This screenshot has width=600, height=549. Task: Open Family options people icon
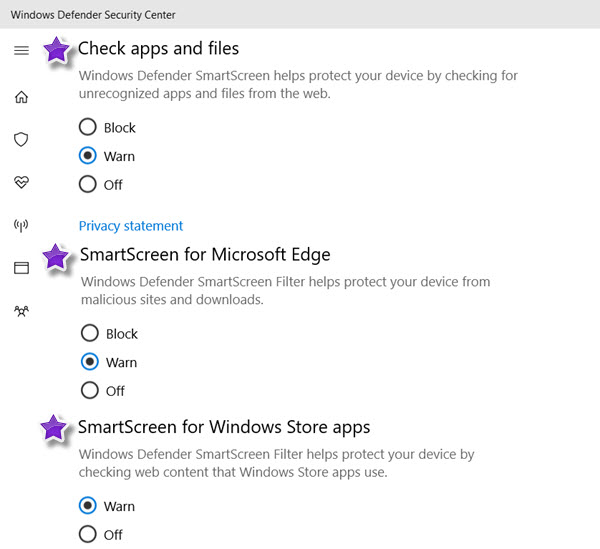(21, 311)
